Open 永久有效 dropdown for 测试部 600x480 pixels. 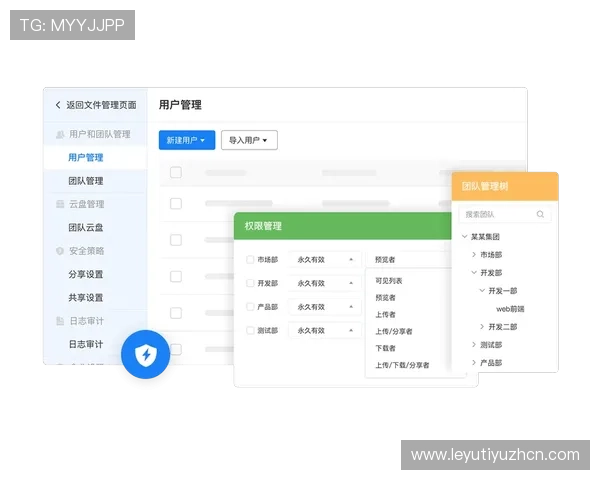coord(325,330)
